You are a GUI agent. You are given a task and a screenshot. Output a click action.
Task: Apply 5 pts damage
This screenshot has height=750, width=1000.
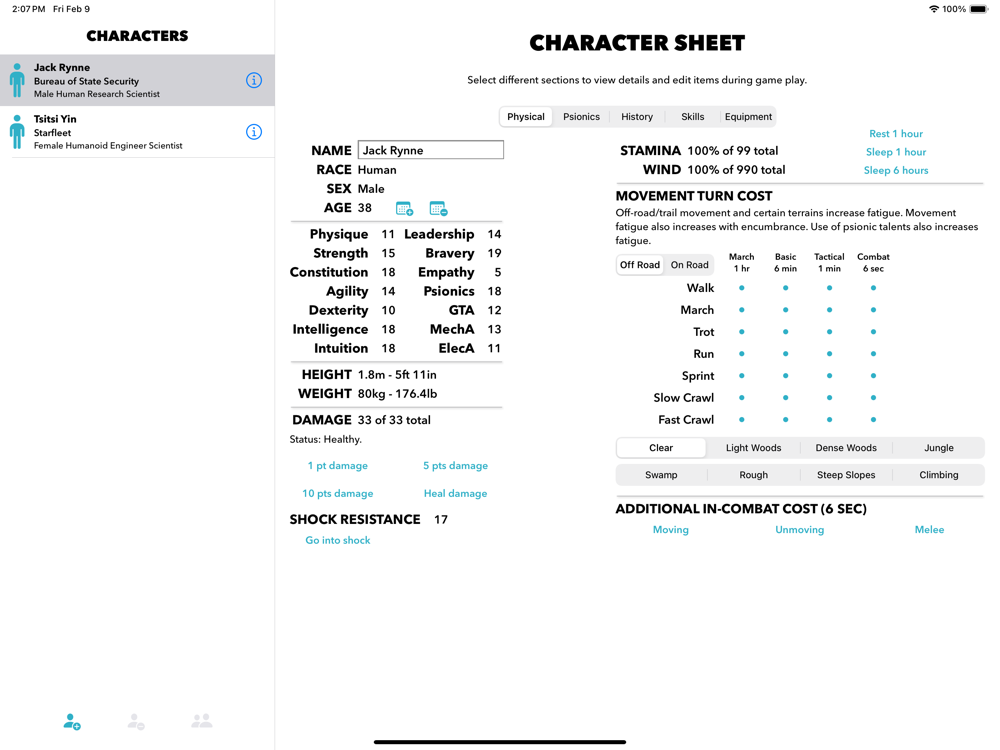click(455, 466)
